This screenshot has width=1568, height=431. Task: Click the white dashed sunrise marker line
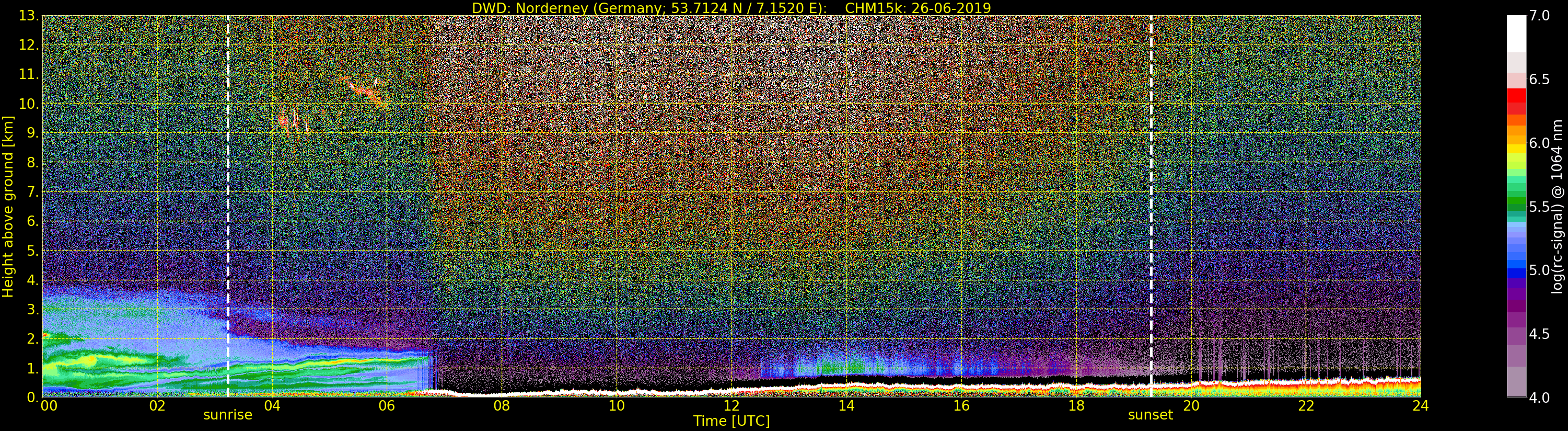pyautogui.click(x=228, y=206)
